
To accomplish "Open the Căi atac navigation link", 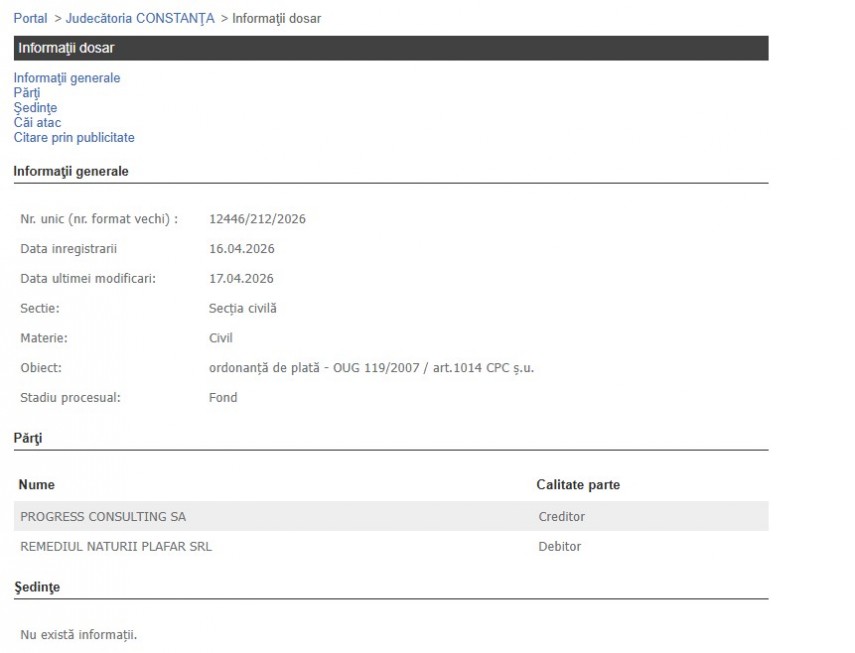I will point(37,123).
